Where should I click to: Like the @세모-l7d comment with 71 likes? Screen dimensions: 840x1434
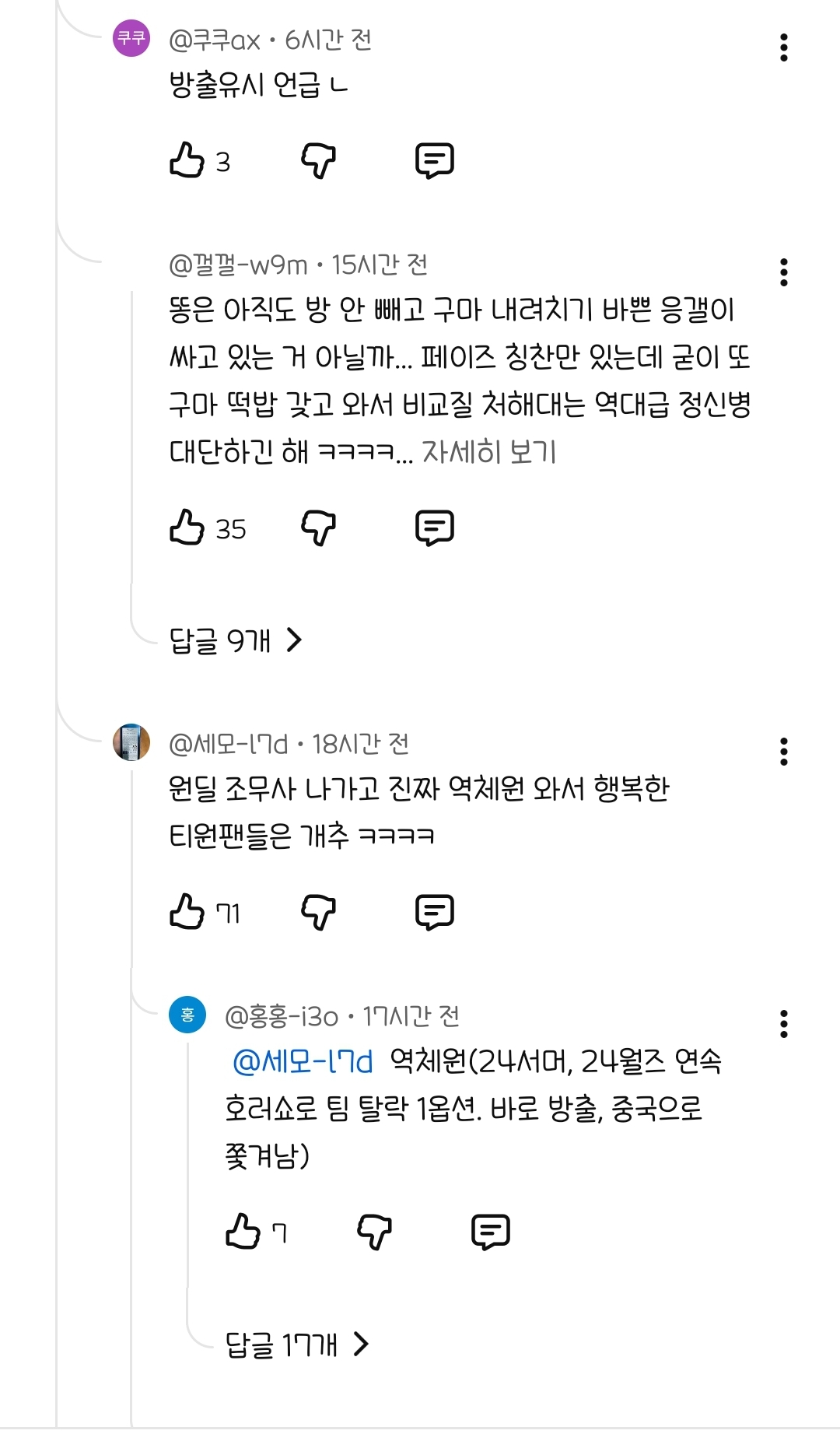[x=187, y=911]
